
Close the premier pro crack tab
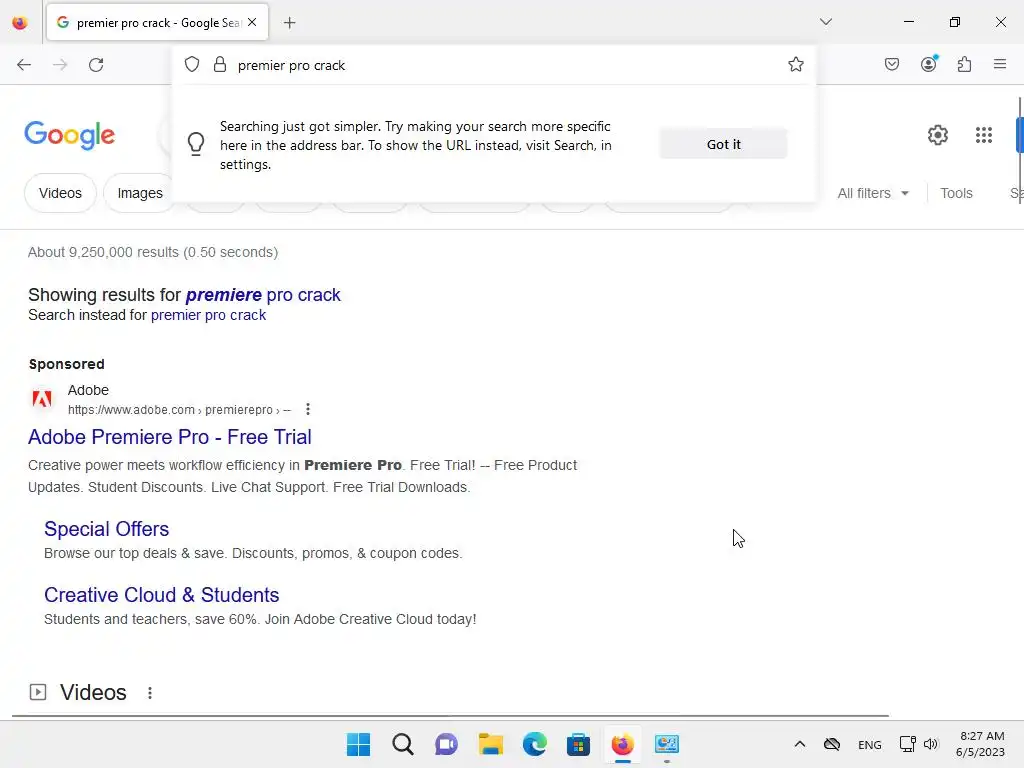[x=252, y=22]
